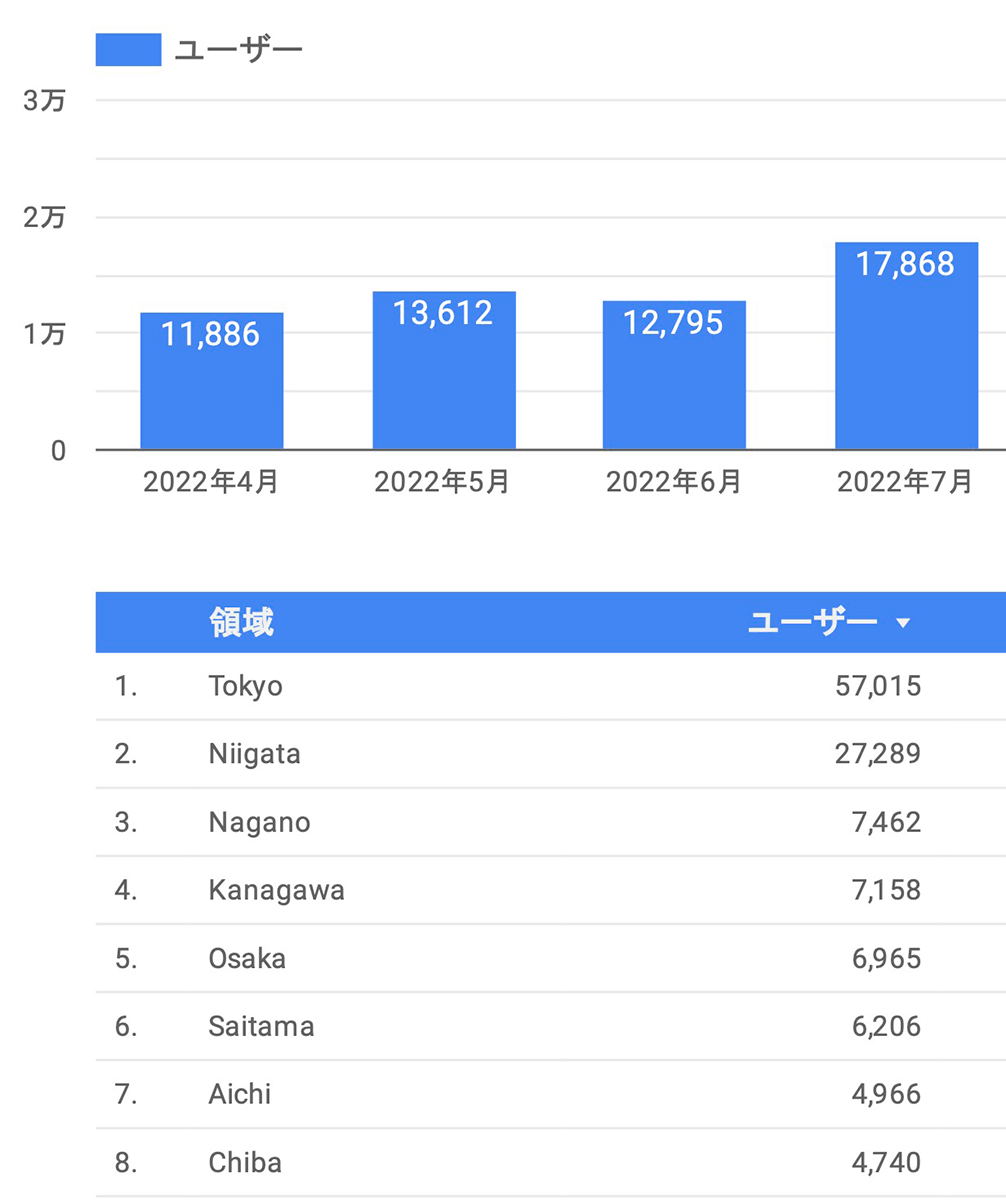Click the Nagano region entry
The height and width of the screenshot is (1200, 1006).
tap(259, 822)
